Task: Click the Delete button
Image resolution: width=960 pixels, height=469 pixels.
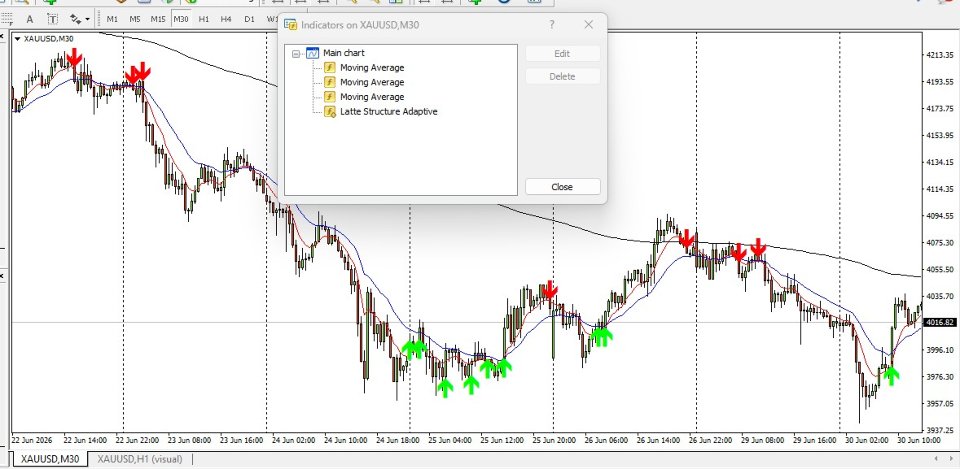Action: [x=562, y=77]
